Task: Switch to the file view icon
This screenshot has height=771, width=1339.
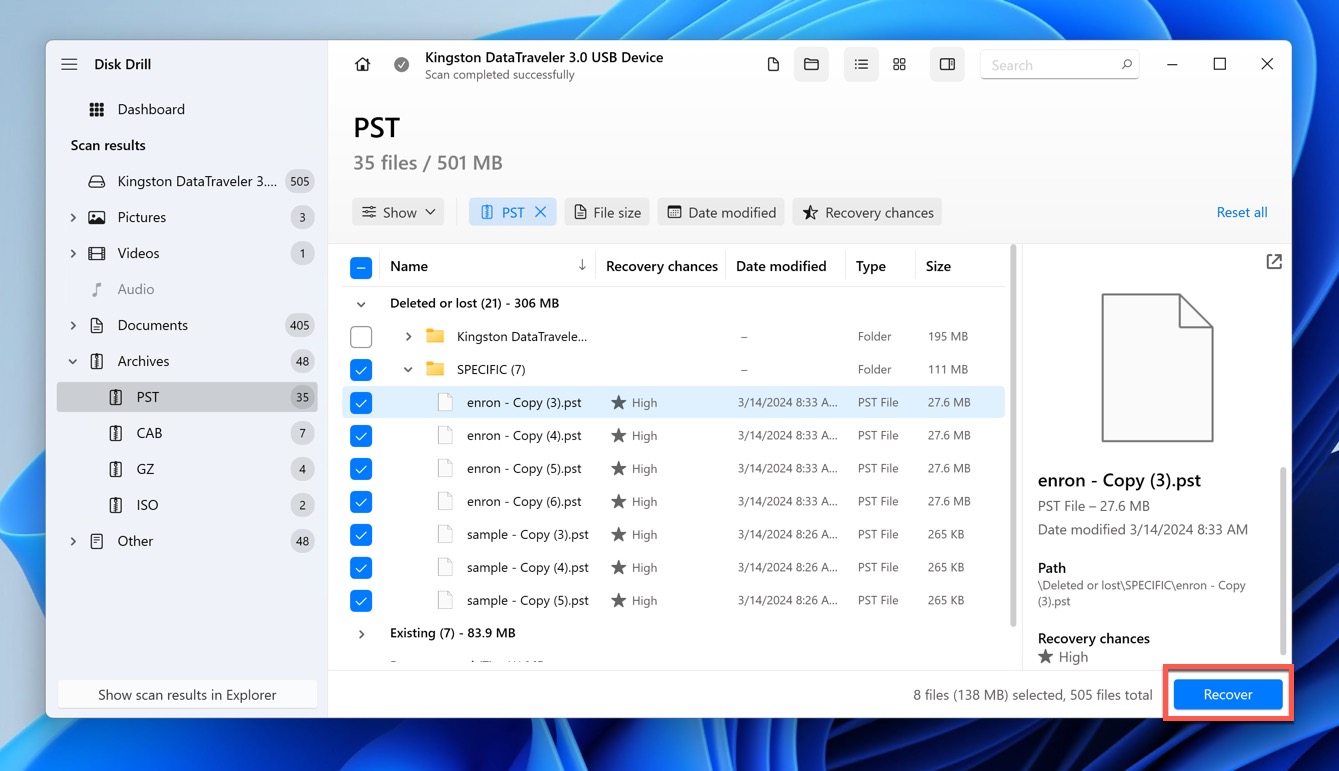Action: click(x=773, y=64)
